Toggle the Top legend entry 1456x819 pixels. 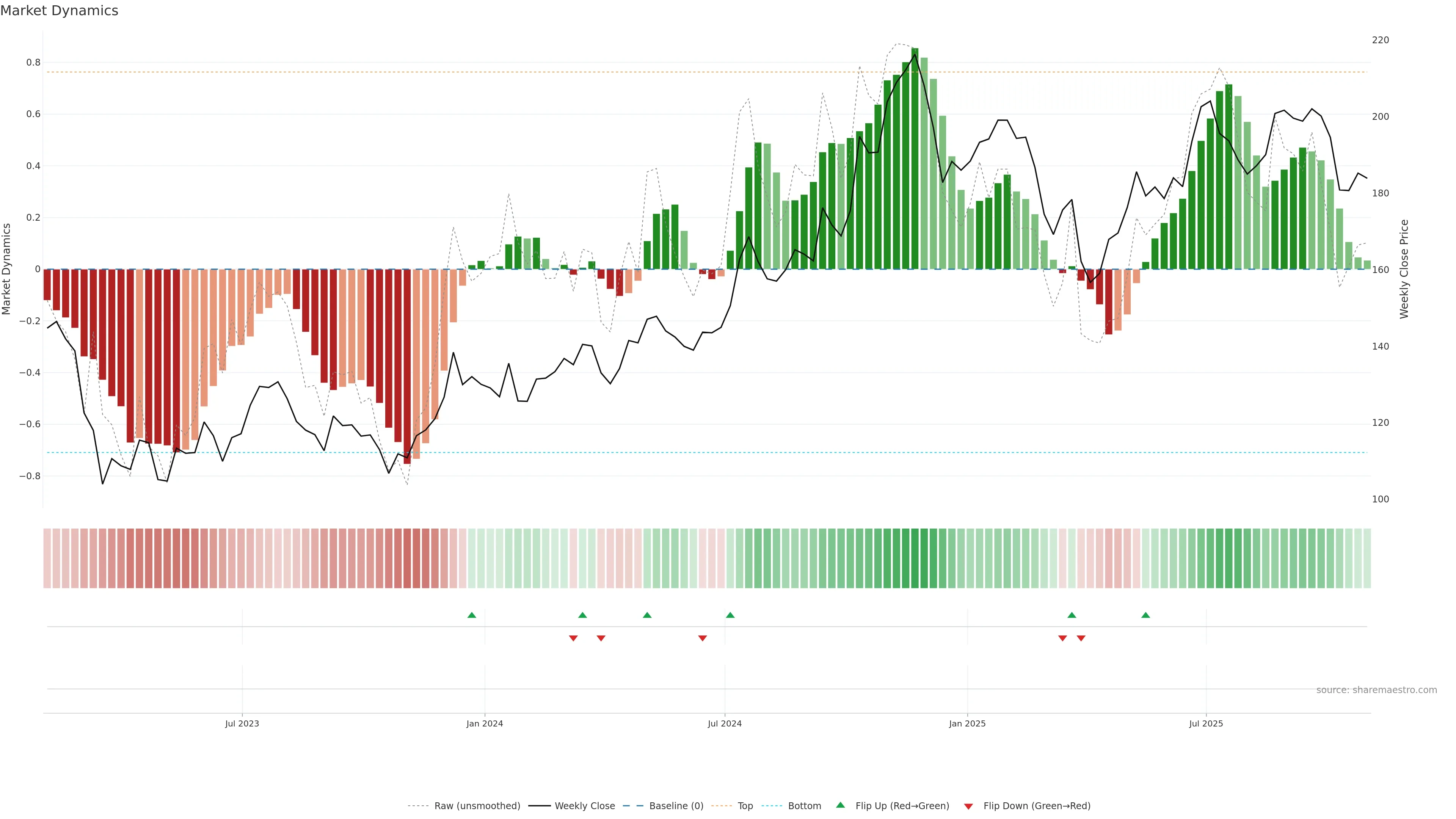point(745,806)
